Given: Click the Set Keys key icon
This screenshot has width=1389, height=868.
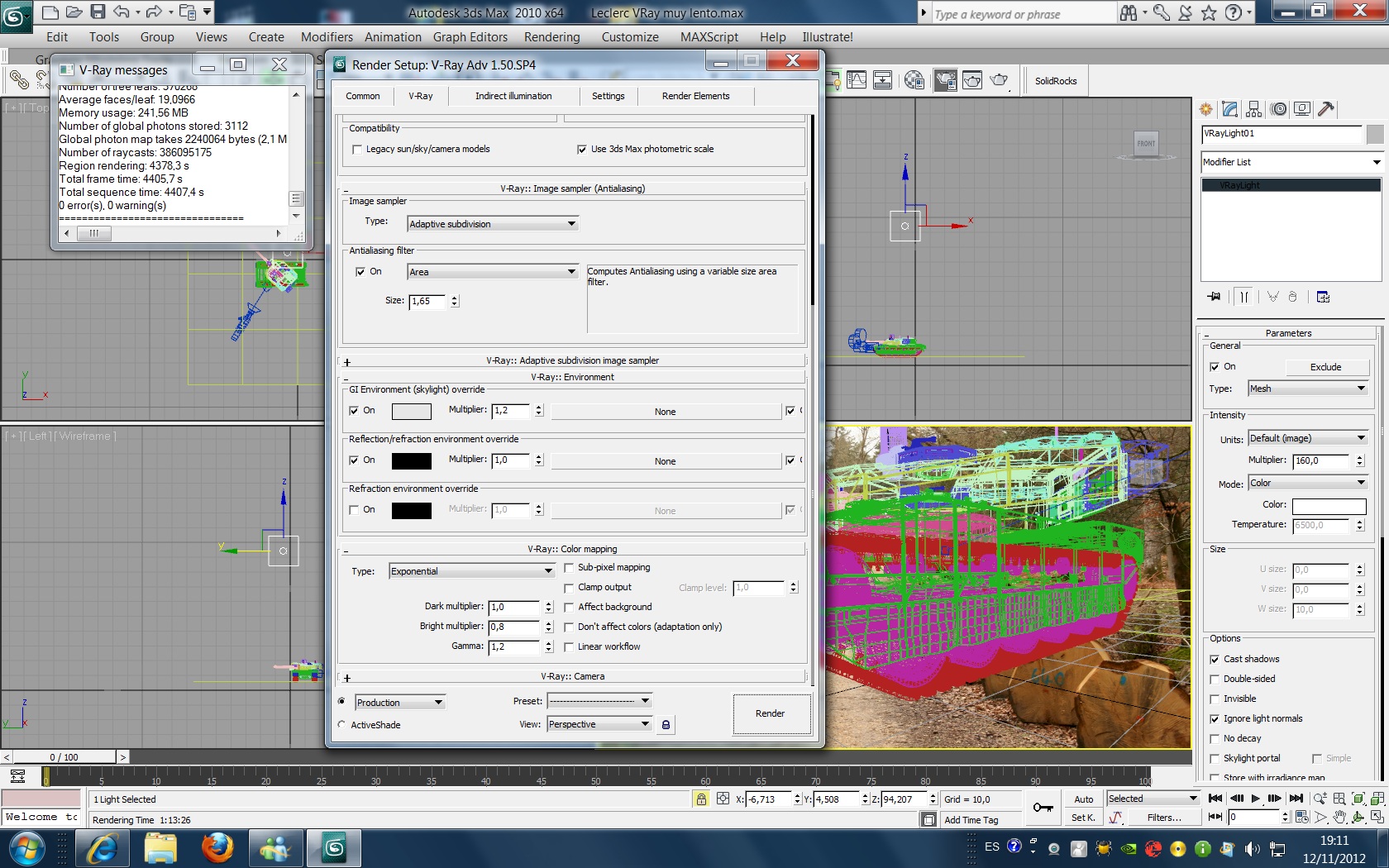Looking at the screenshot, I should click(1043, 808).
